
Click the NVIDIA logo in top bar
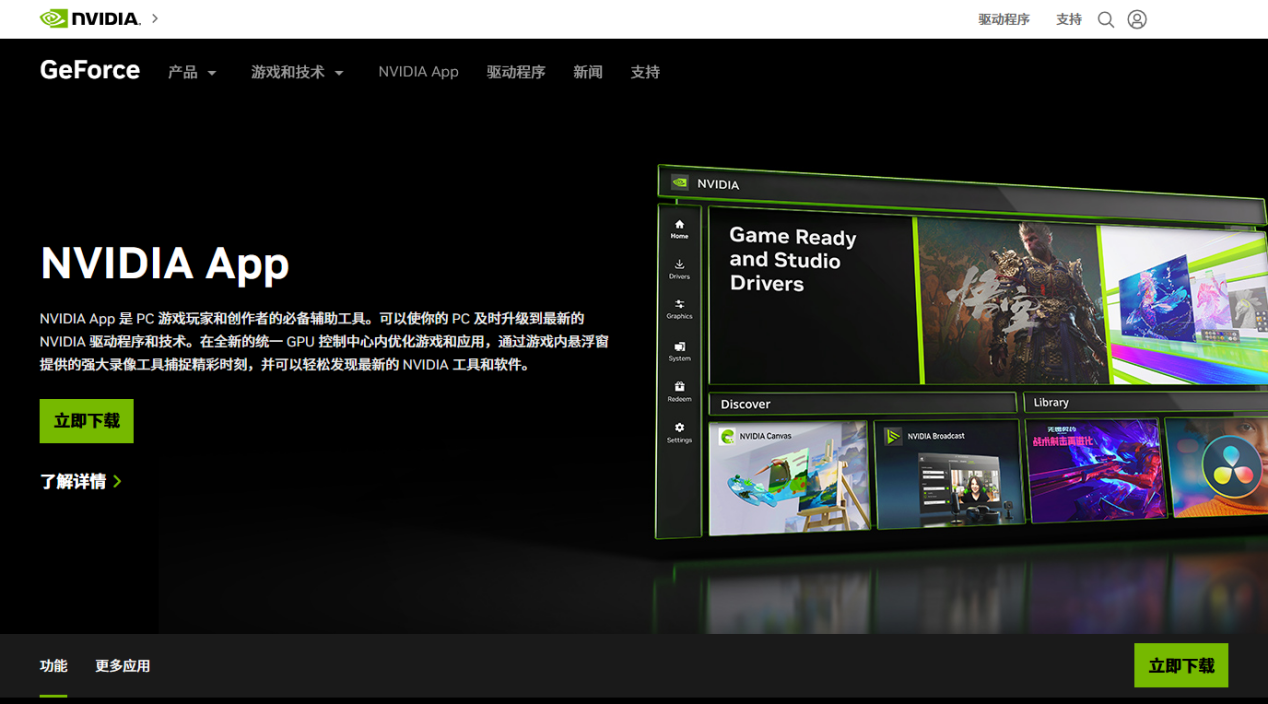90,19
